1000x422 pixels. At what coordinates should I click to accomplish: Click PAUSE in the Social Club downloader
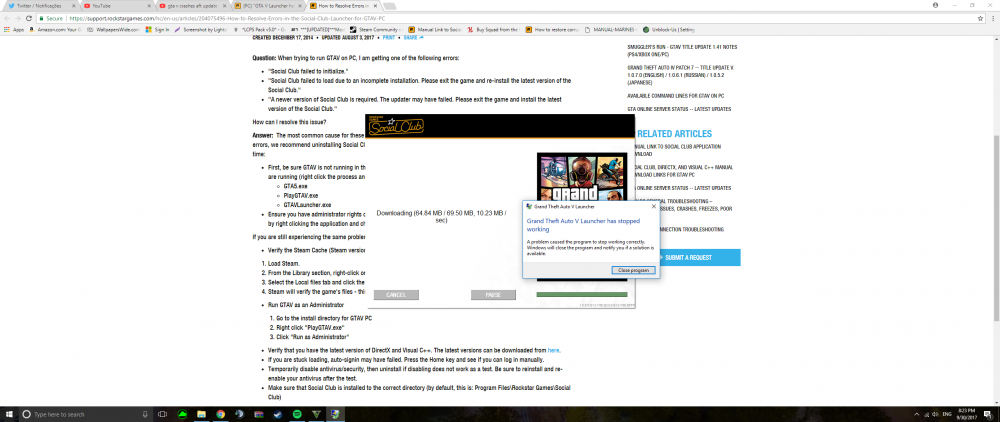pos(493,295)
